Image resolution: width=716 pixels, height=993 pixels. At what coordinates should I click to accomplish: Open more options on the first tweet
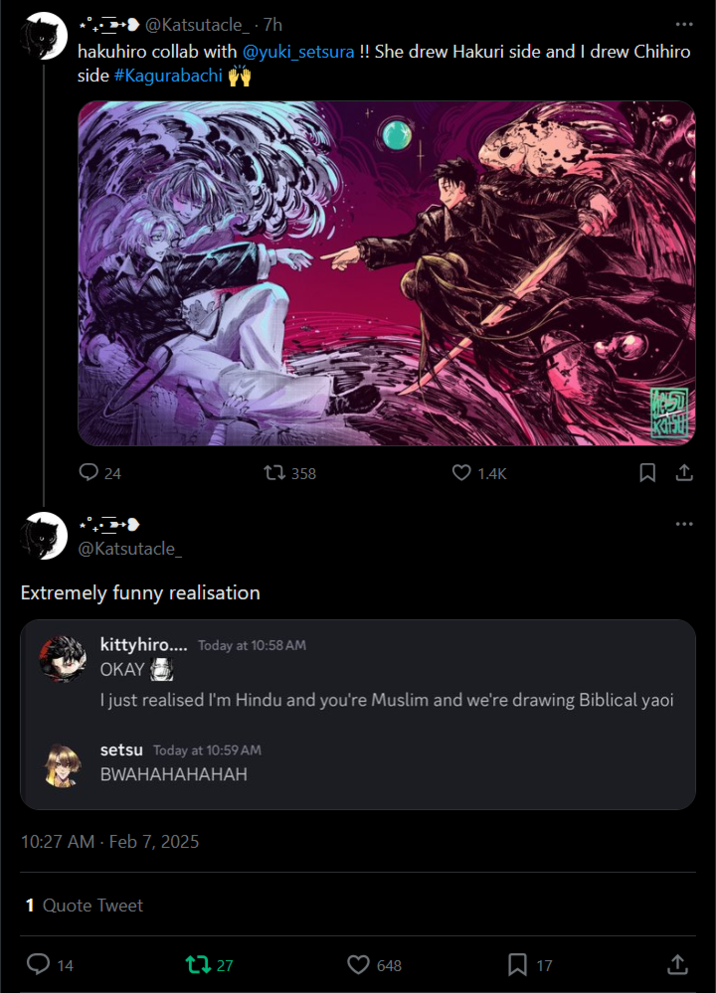(x=684, y=24)
